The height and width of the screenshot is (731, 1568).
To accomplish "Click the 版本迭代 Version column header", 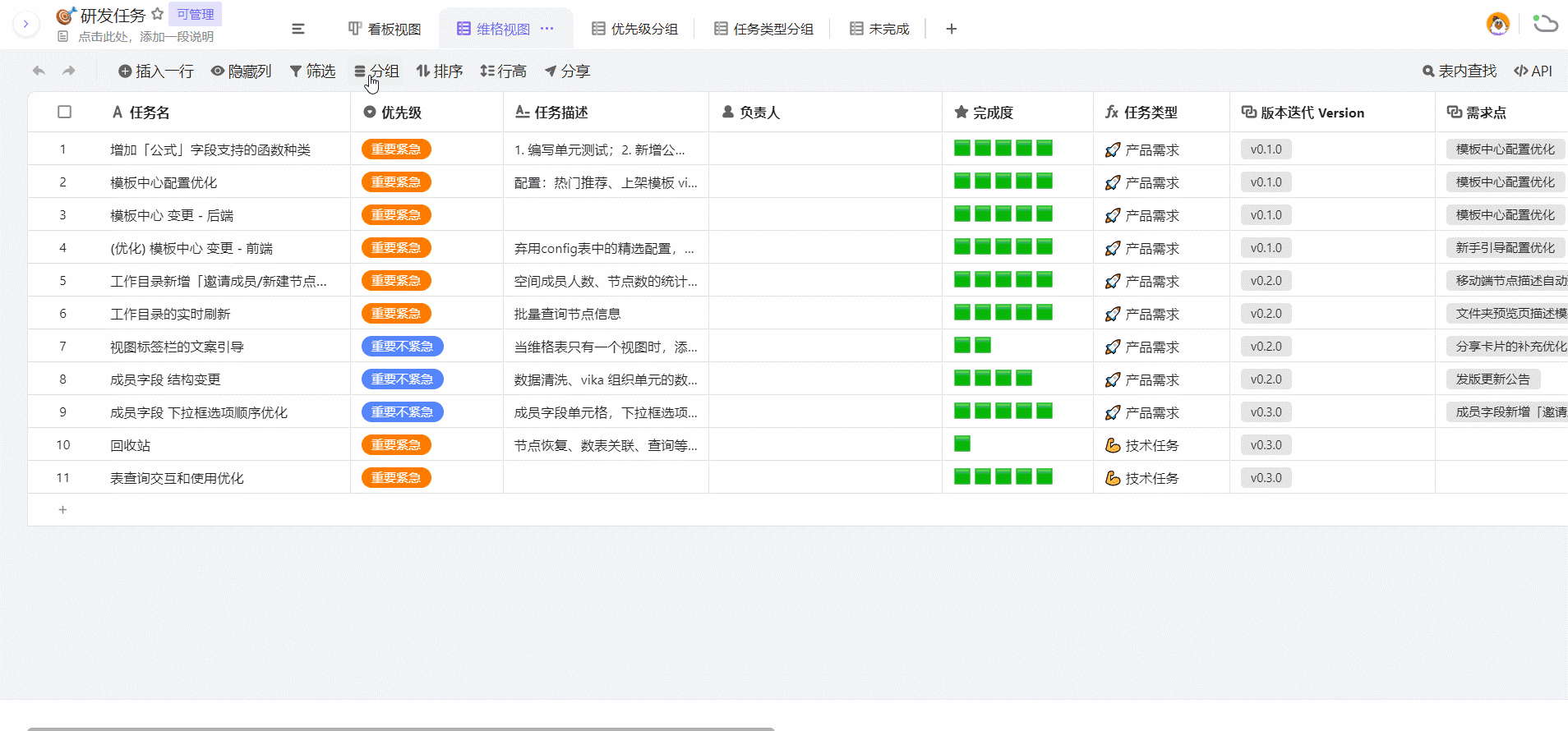I will click(1332, 113).
